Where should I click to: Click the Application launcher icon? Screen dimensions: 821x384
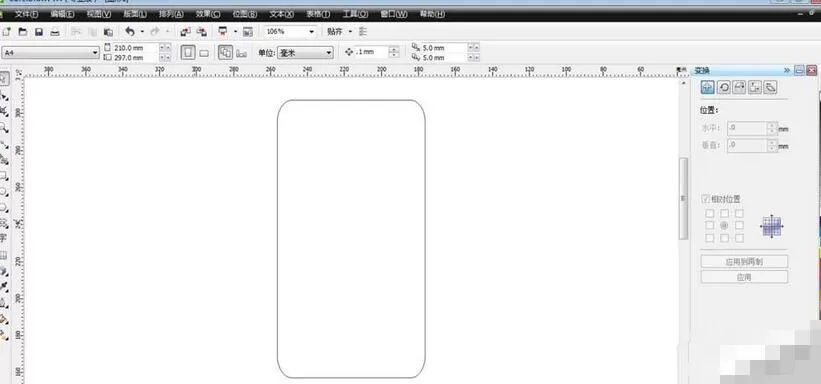coord(223,32)
